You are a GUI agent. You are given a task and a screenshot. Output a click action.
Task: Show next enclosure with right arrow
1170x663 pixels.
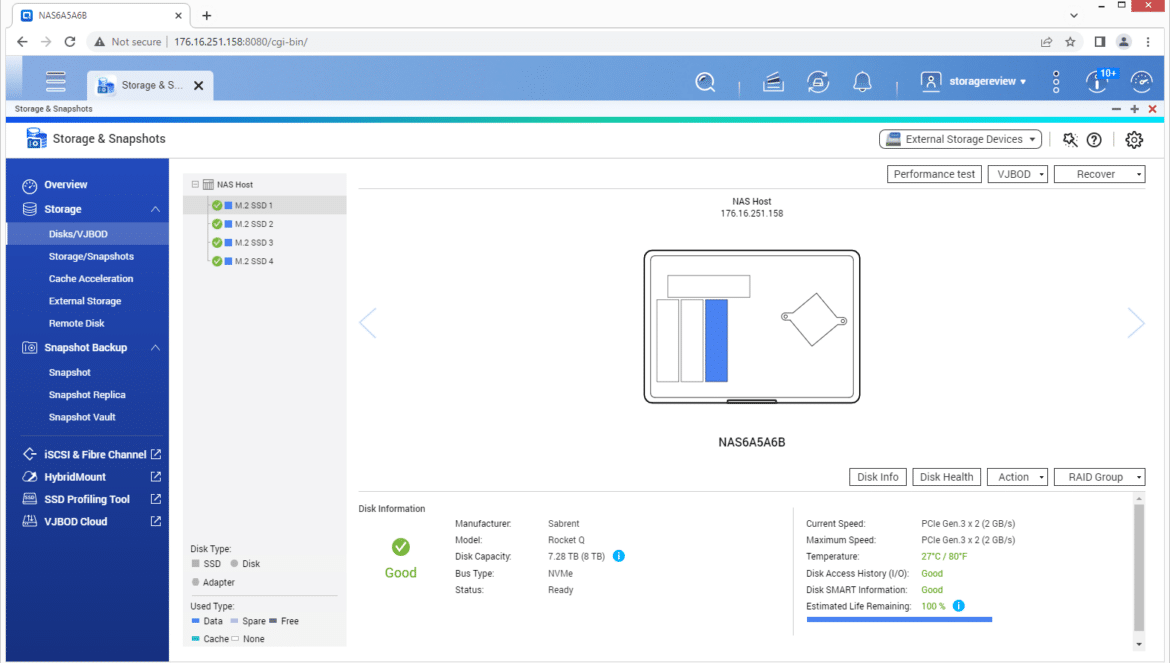click(x=1136, y=323)
